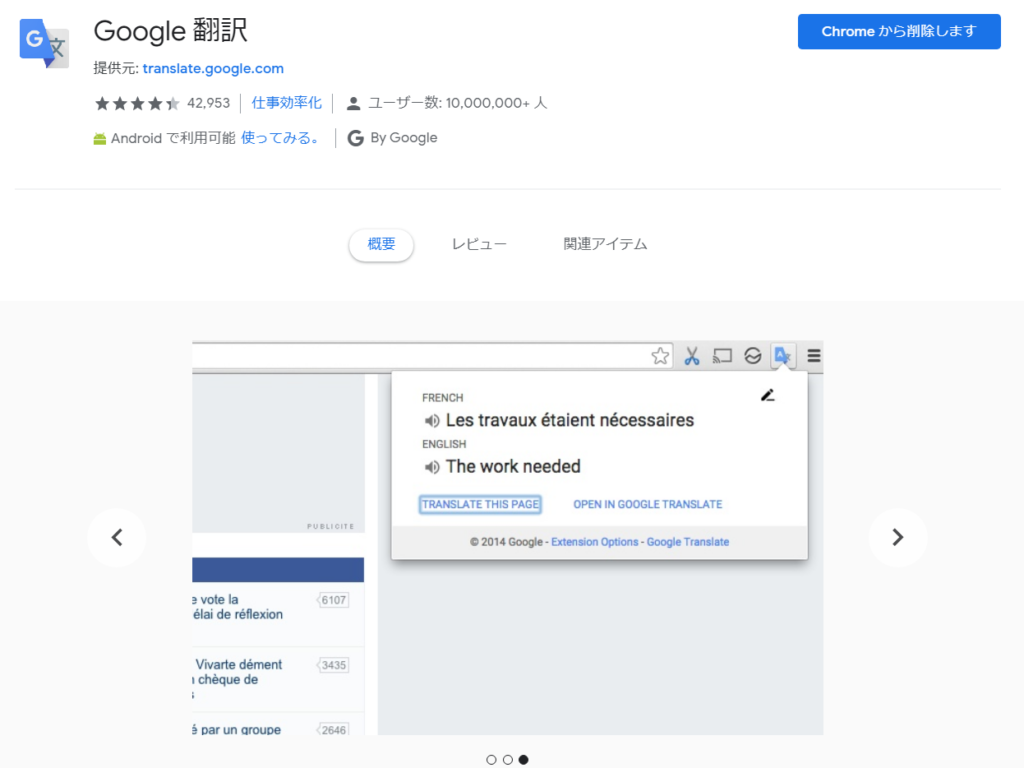Image resolution: width=1024 pixels, height=768 pixels.
Task: Click the 仕事効率化 category link
Action: 287,103
